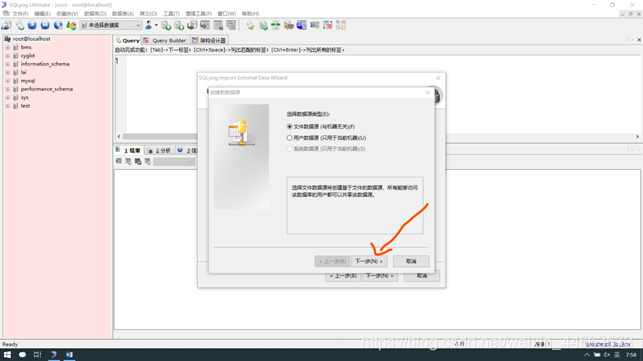Click the first small icon in result toolbar

click(119, 161)
